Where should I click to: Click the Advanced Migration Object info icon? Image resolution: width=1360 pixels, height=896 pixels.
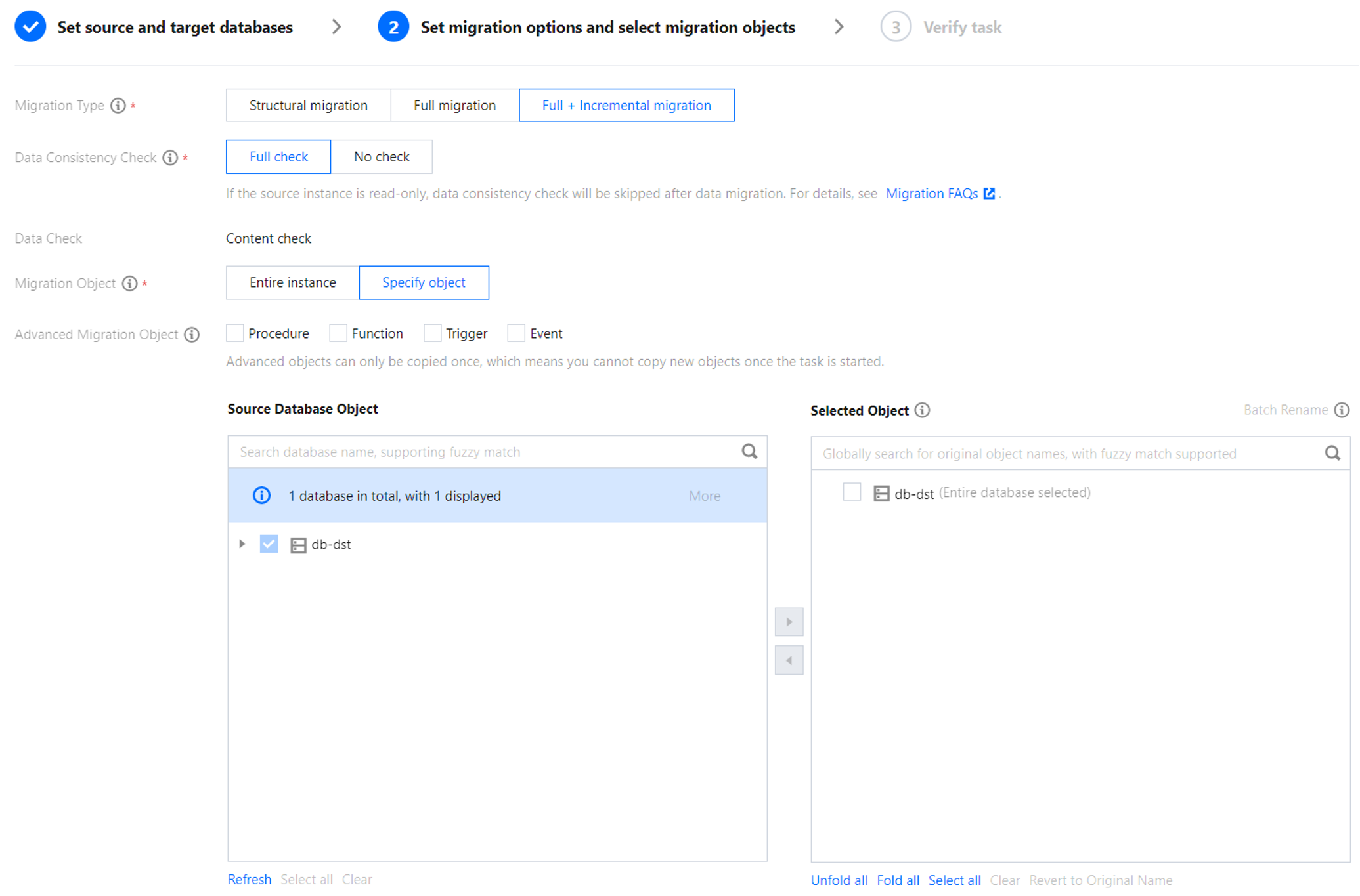coord(192,335)
